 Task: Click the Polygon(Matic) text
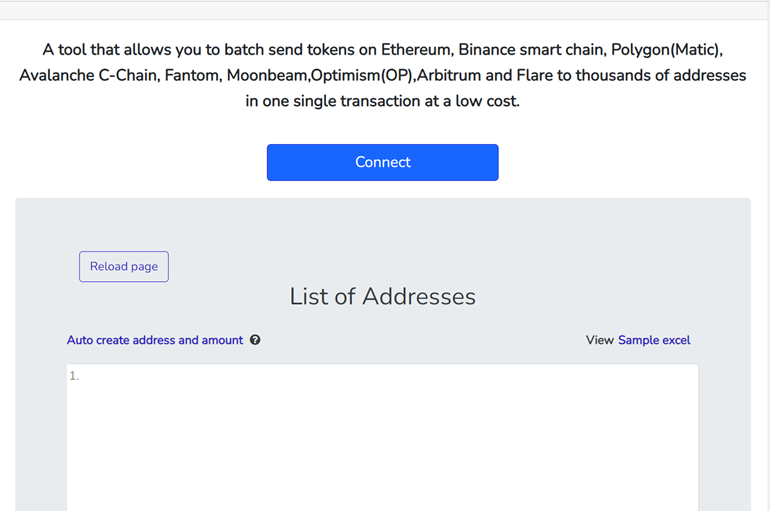[x=665, y=50]
